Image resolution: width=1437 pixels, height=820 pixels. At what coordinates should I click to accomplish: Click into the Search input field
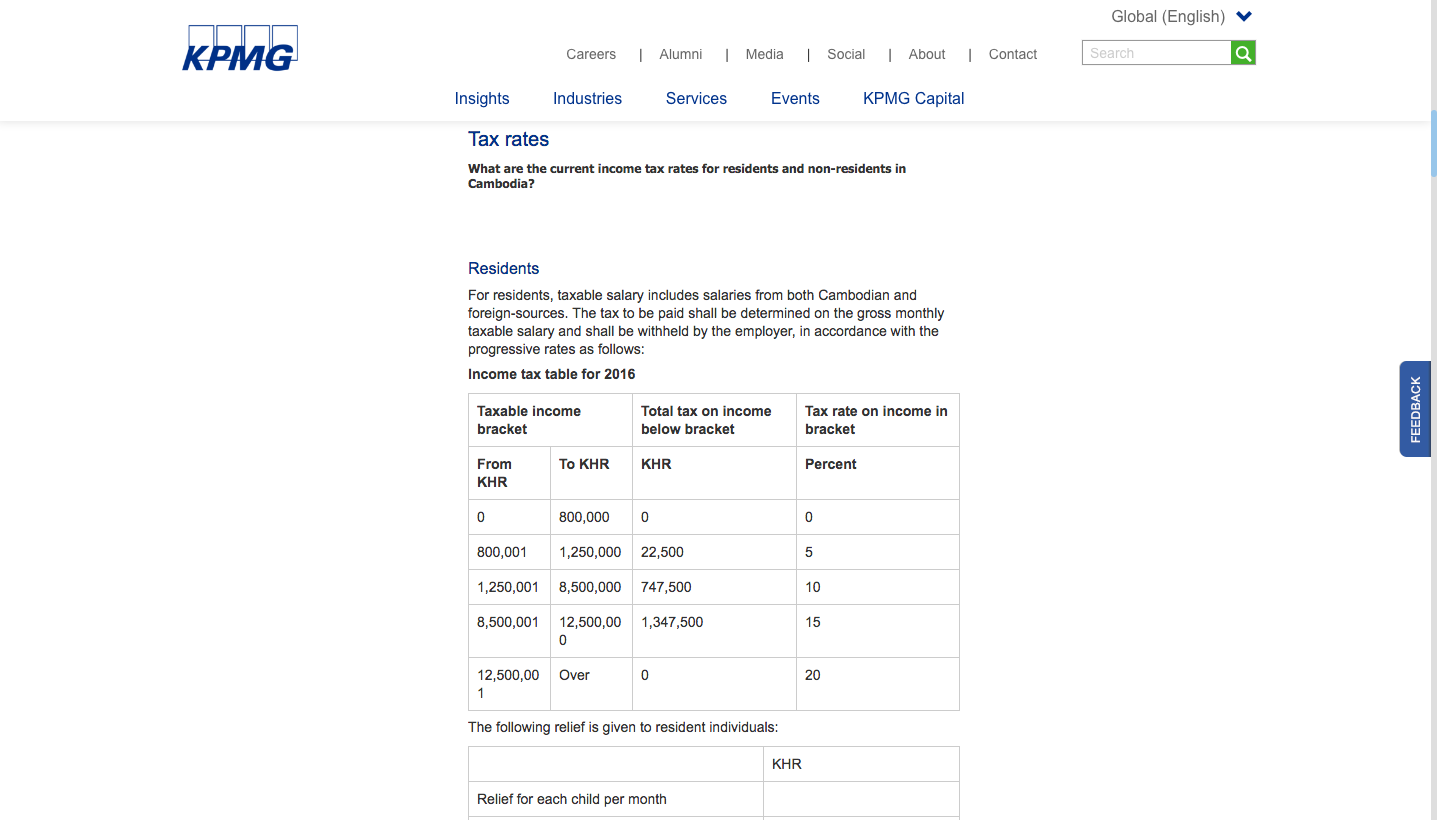pyautogui.click(x=1156, y=53)
